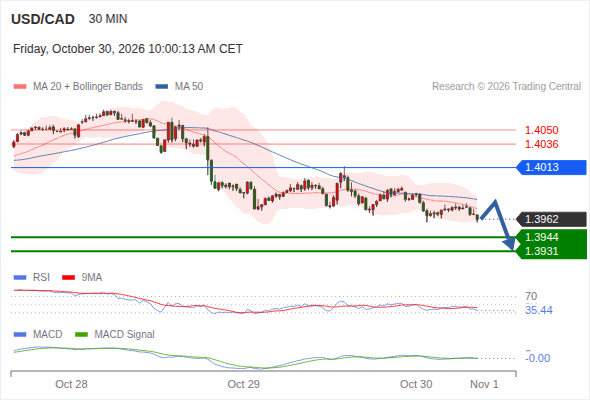Click the Nov 1 date axis label

point(484,384)
